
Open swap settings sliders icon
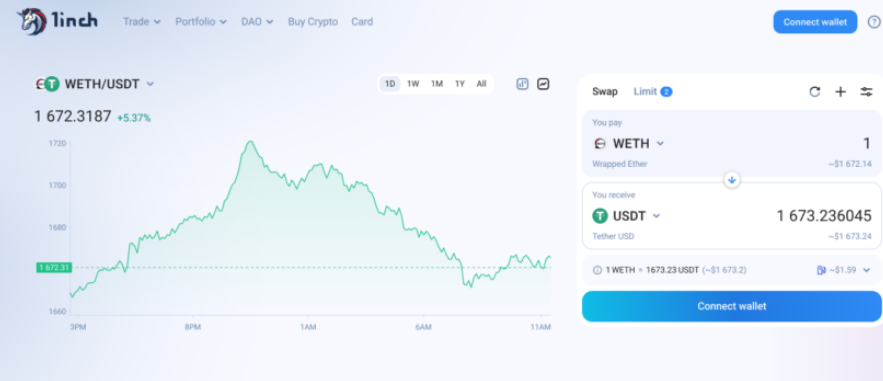(x=866, y=92)
